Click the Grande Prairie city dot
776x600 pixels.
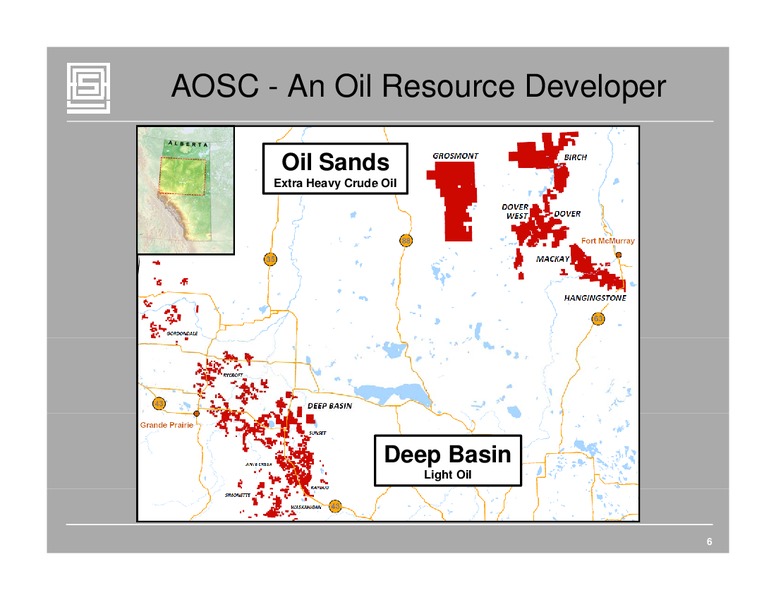click(196, 413)
